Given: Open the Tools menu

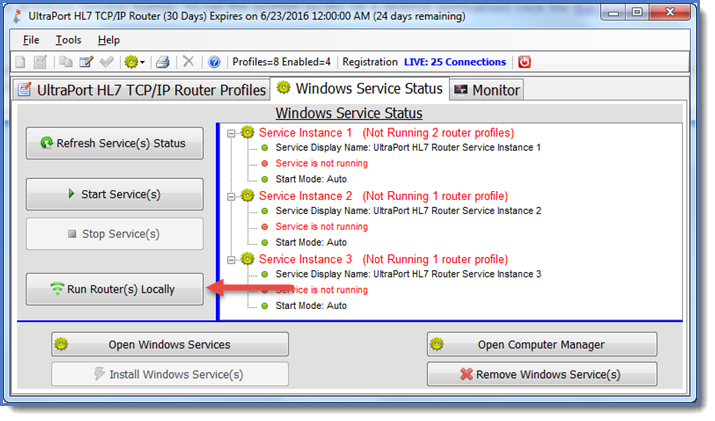Looking at the screenshot, I should pyautogui.click(x=69, y=40).
